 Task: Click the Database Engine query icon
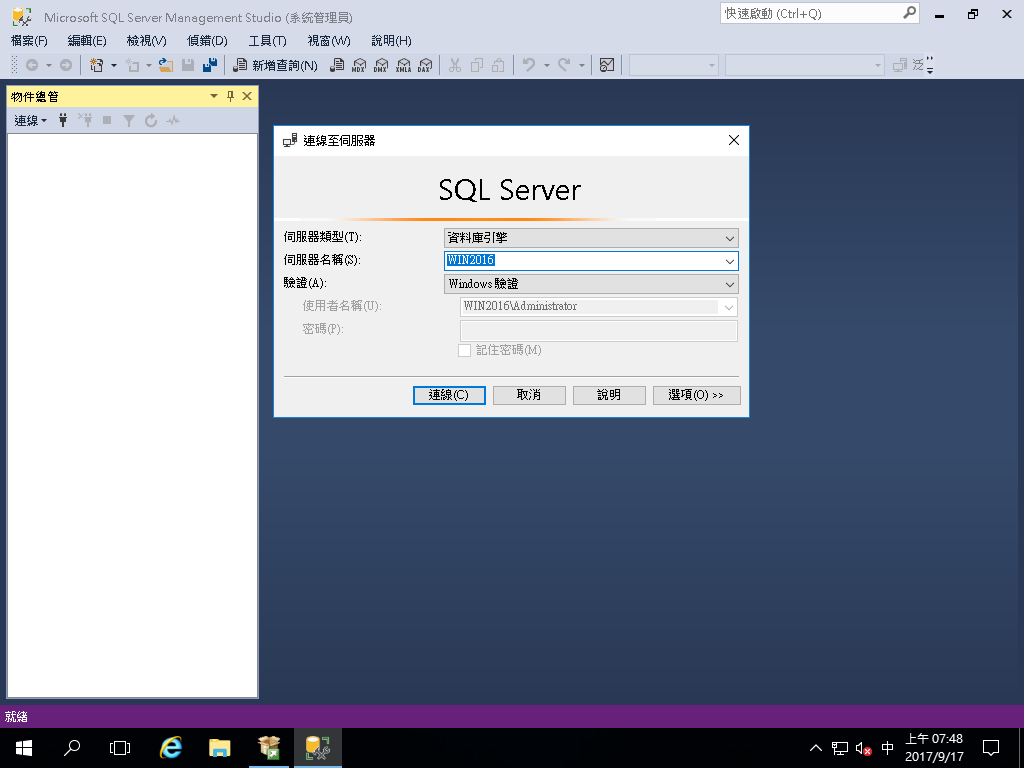337,65
